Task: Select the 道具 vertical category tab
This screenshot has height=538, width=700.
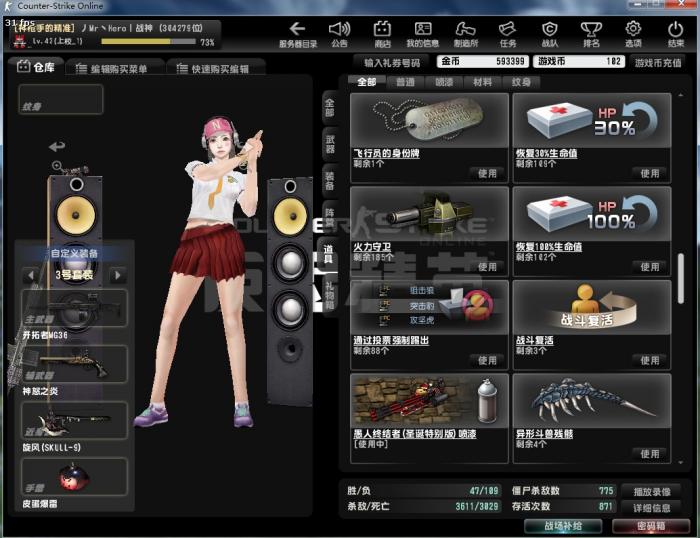Action: click(x=329, y=255)
